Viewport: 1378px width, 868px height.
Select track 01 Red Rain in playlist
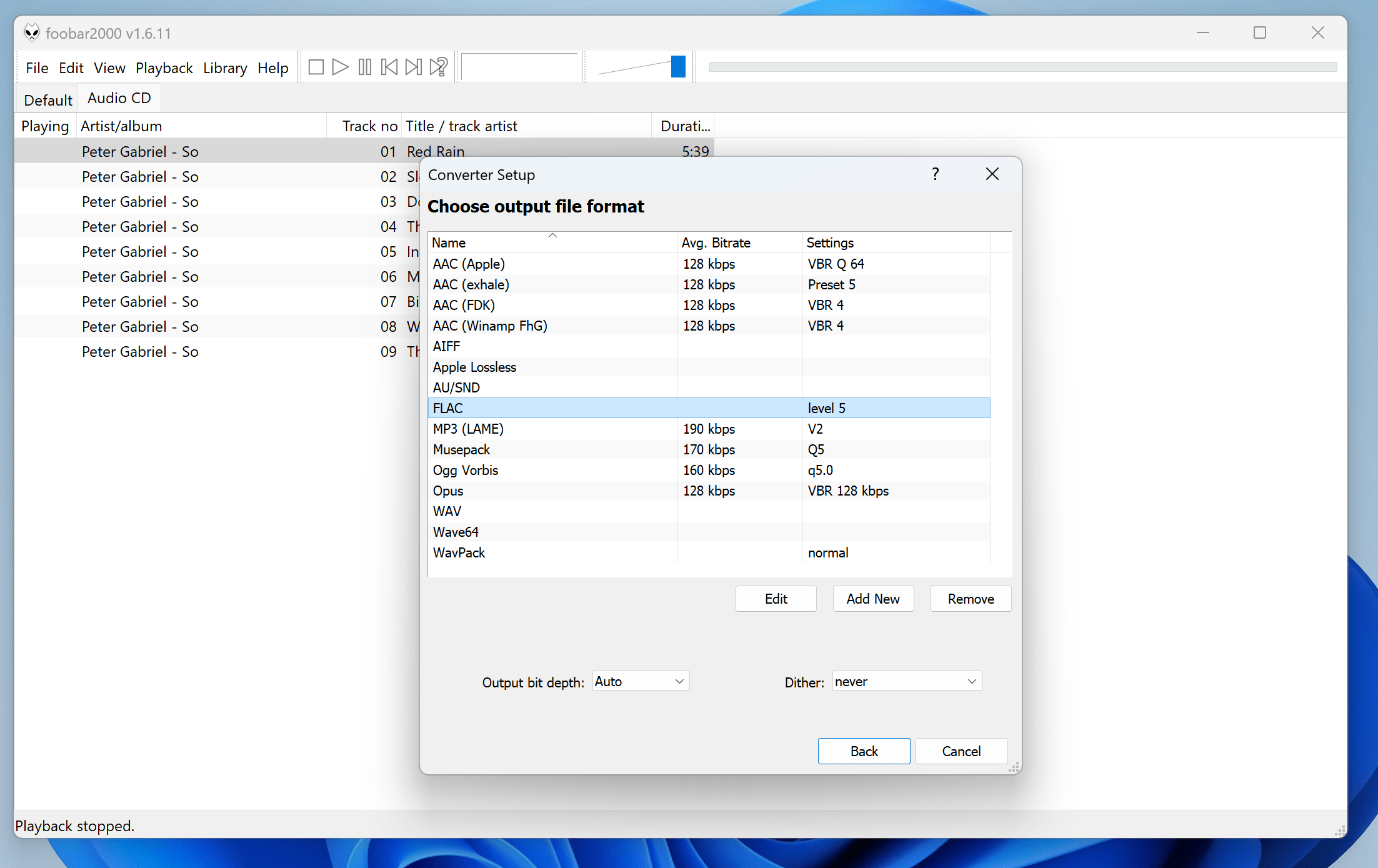point(364,151)
